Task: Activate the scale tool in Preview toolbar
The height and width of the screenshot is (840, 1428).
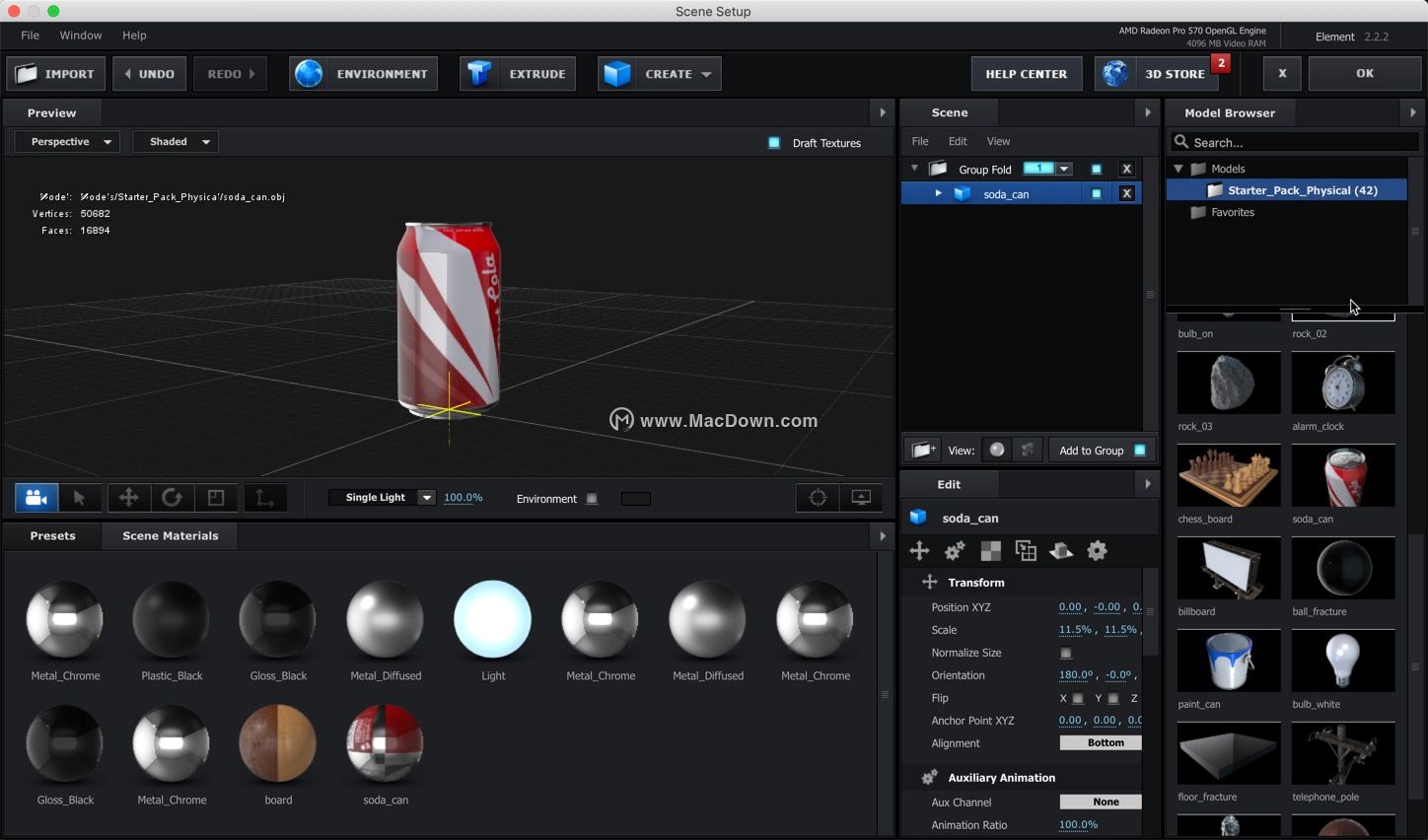Action: pos(216,498)
